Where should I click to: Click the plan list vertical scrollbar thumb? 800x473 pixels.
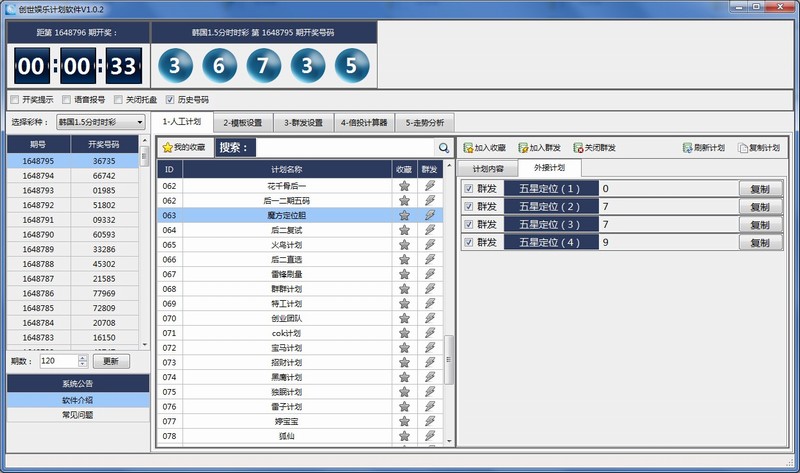click(449, 360)
